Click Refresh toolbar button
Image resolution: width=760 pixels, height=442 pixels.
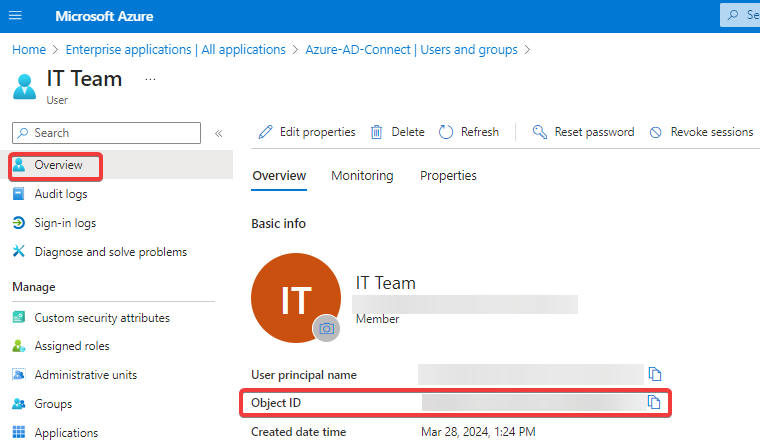(x=469, y=132)
